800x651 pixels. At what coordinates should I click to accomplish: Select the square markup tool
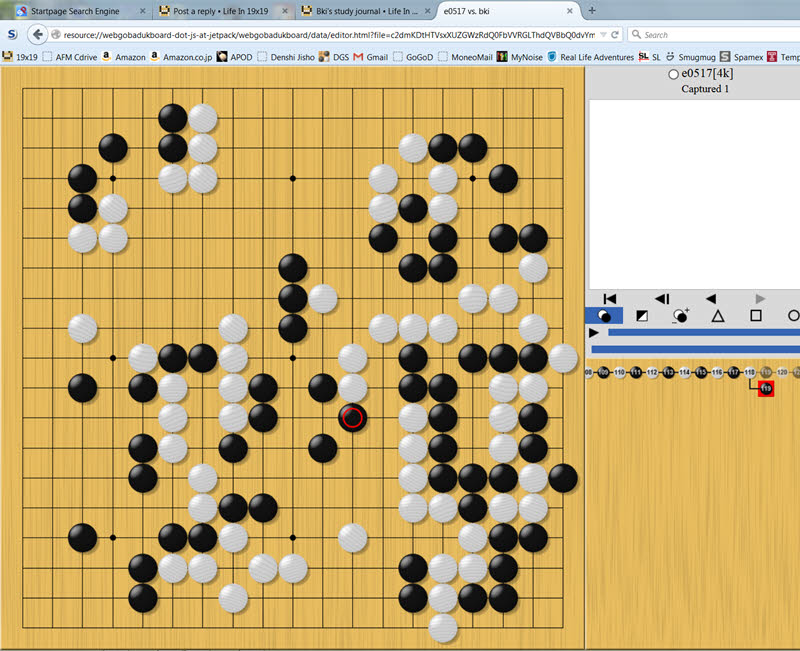click(756, 316)
